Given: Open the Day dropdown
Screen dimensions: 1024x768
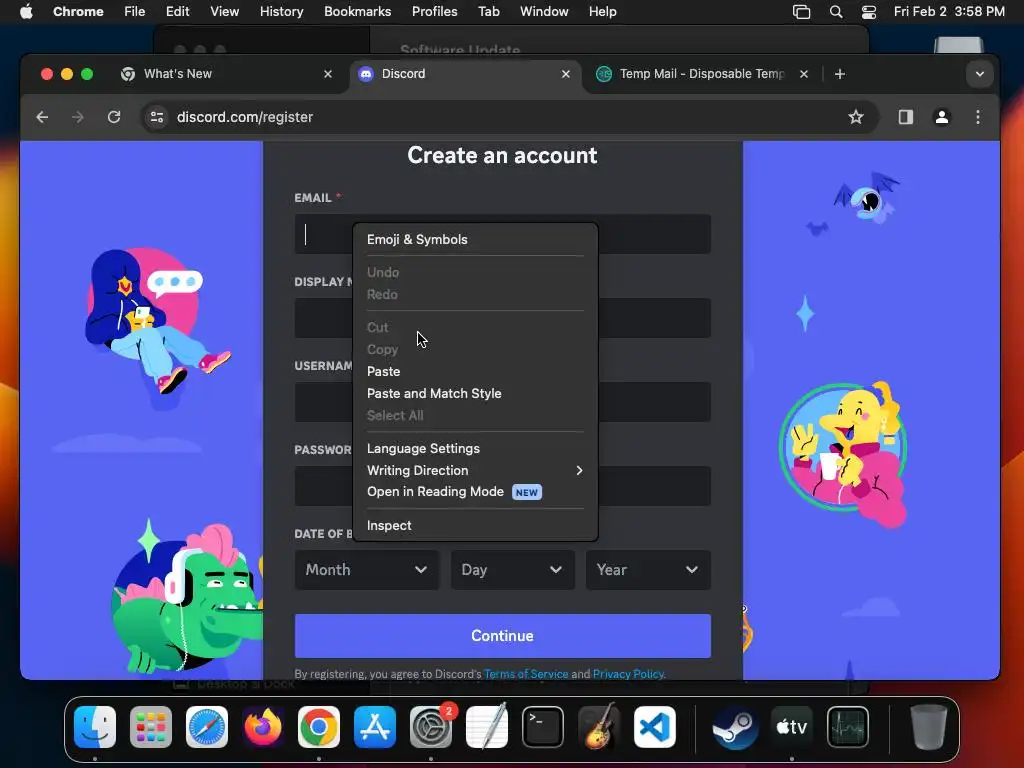Looking at the screenshot, I should pyautogui.click(x=513, y=570).
